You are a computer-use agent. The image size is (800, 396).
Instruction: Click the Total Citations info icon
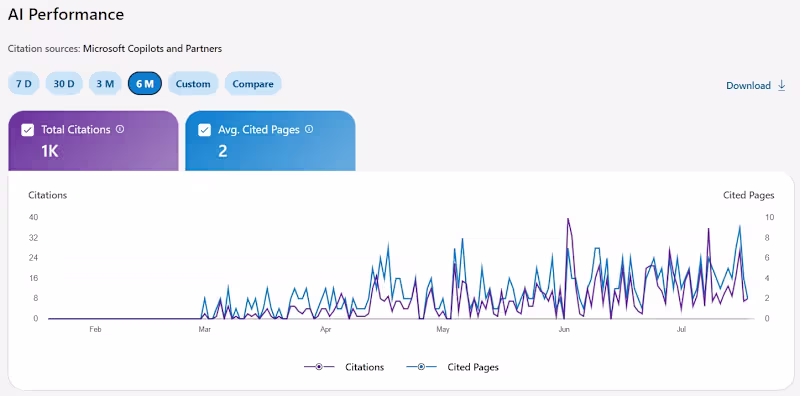tap(120, 130)
